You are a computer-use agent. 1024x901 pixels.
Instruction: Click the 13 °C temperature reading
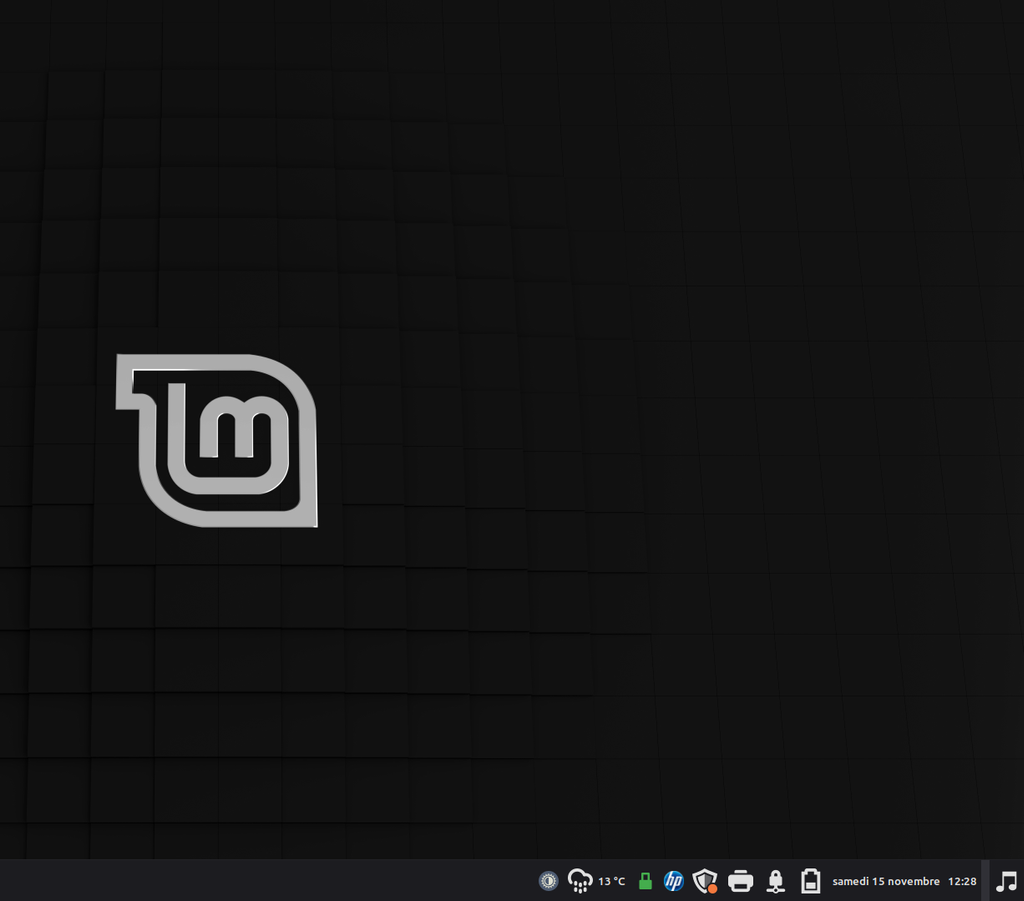click(612, 881)
